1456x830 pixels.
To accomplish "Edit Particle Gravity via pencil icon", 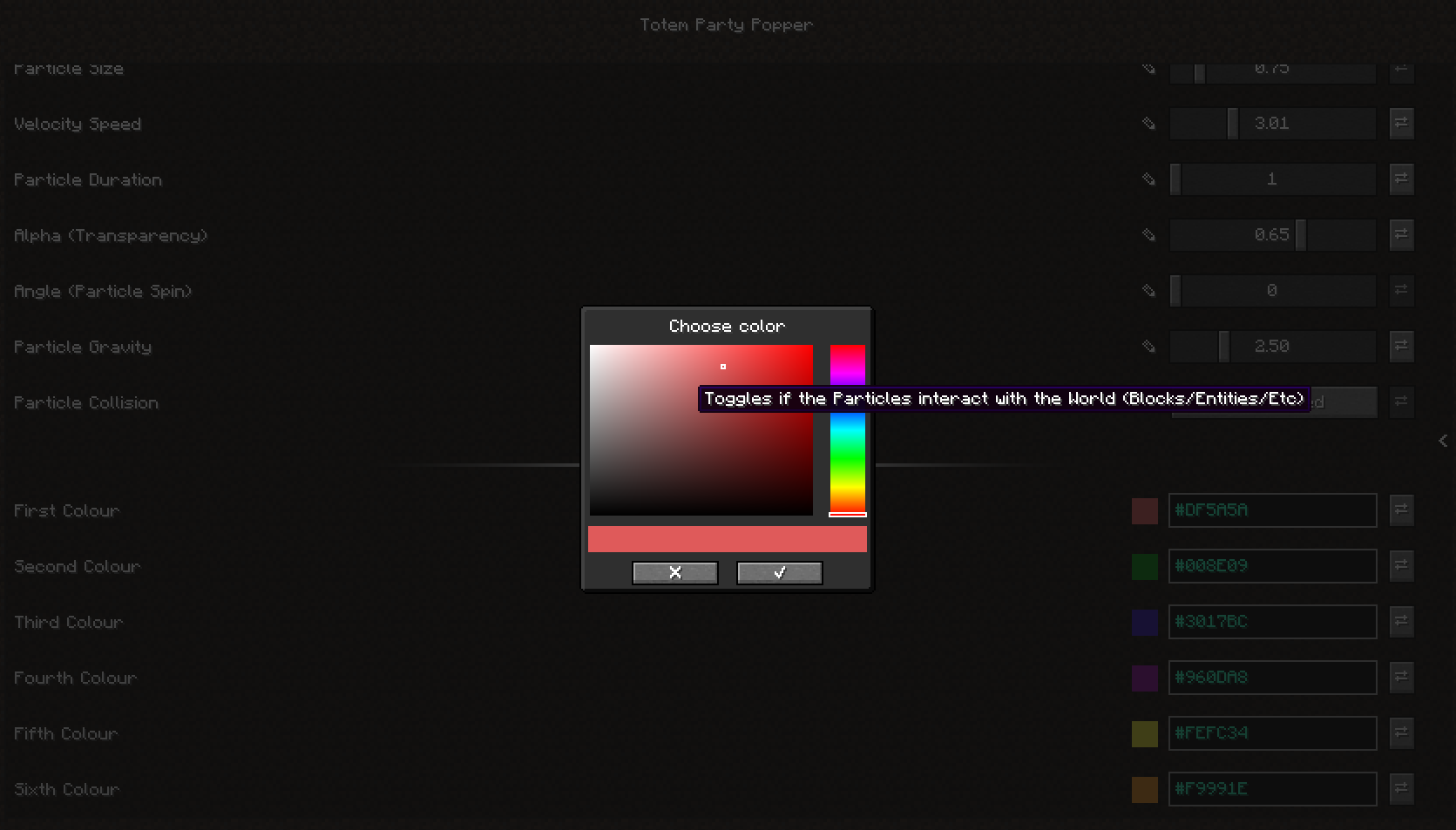I will pos(1148,346).
